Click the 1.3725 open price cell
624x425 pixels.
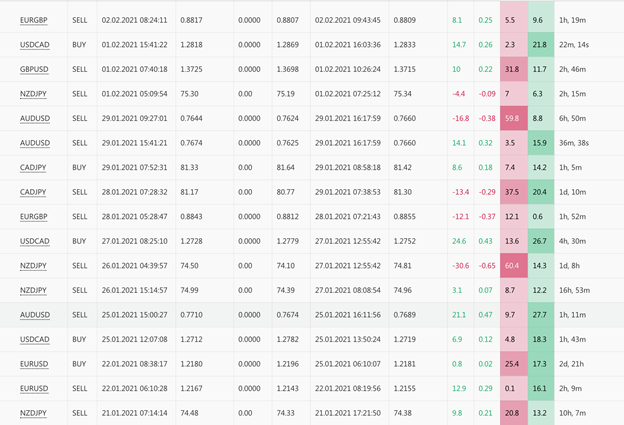191,69
